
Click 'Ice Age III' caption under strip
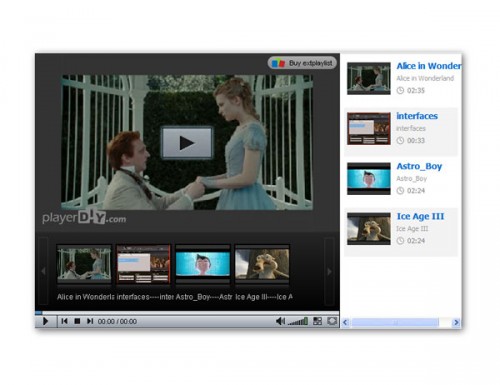point(264,297)
